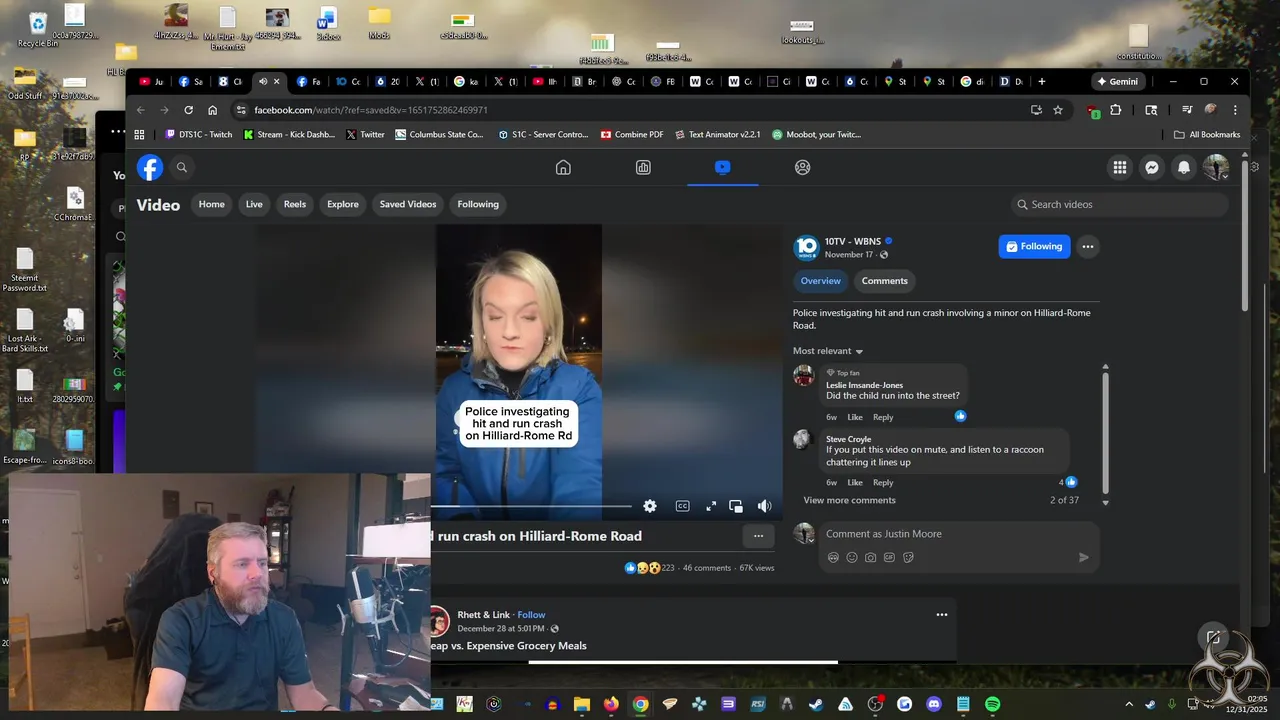Reply to Steve Croyle's comment
The height and width of the screenshot is (720, 1280).
pyautogui.click(x=883, y=482)
